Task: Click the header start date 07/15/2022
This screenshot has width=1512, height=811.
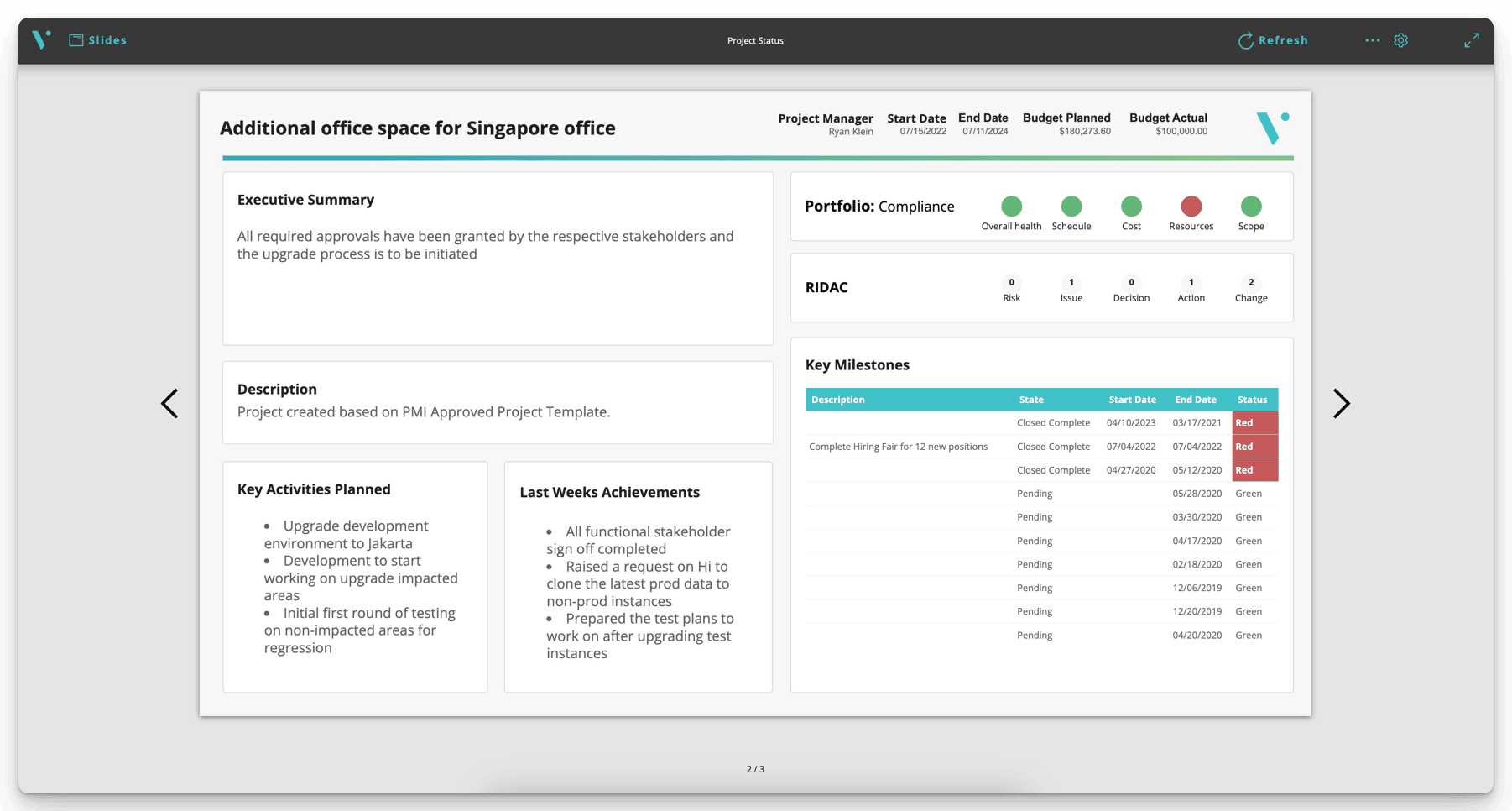Action: point(923,132)
